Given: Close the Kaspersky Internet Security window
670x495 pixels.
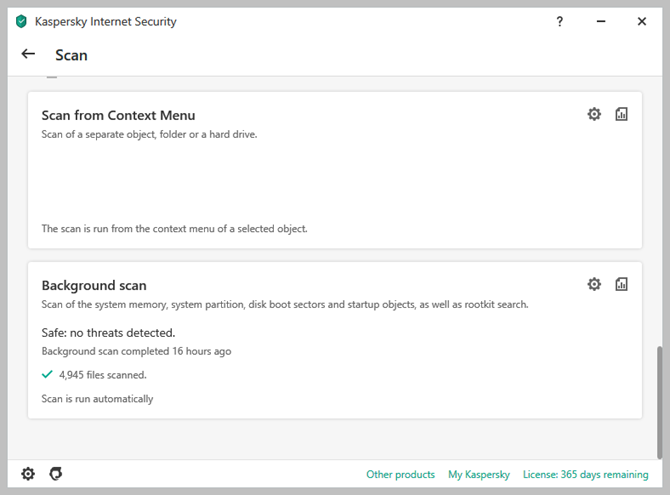Looking at the screenshot, I should click(641, 21).
